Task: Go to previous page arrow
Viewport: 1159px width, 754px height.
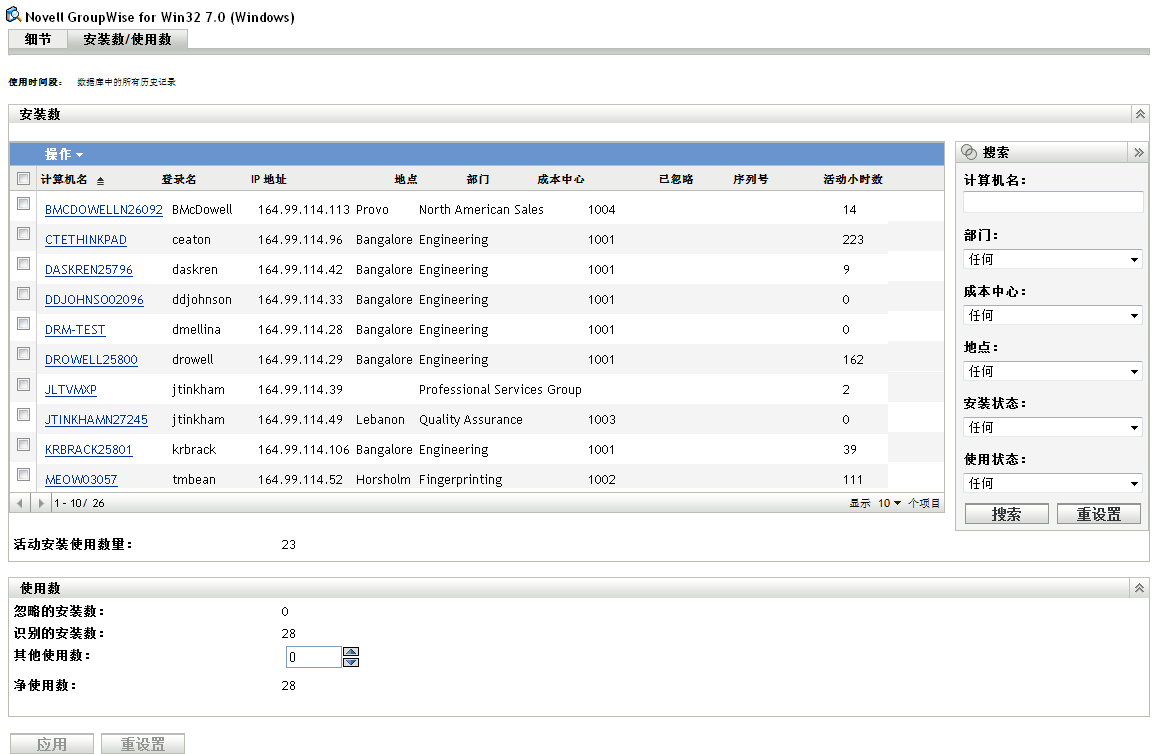Action: pyautogui.click(x=20, y=503)
